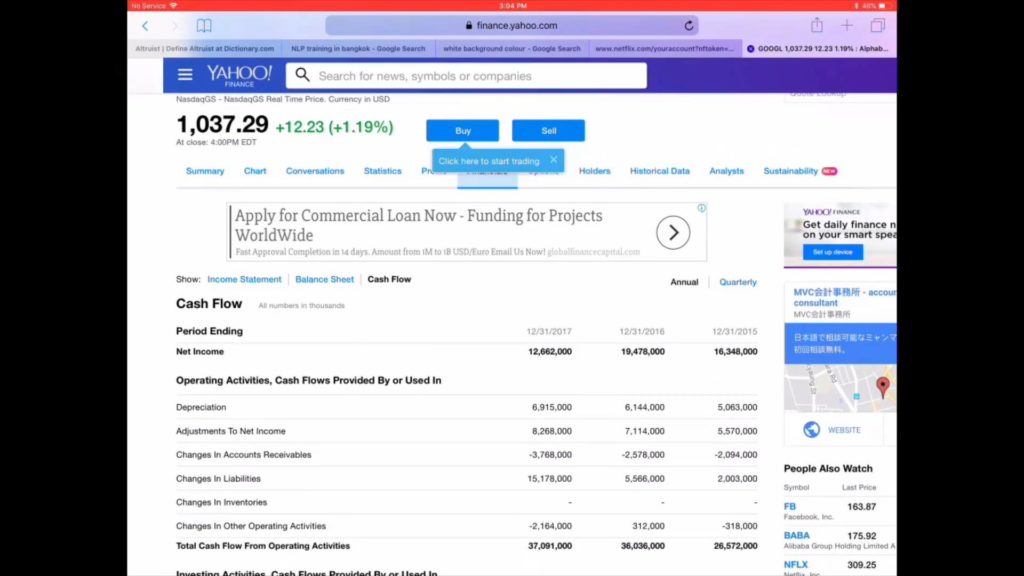Switch to the Altruist Dictionary.com browser tab
The height and width of the screenshot is (576, 1024).
(204, 48)
